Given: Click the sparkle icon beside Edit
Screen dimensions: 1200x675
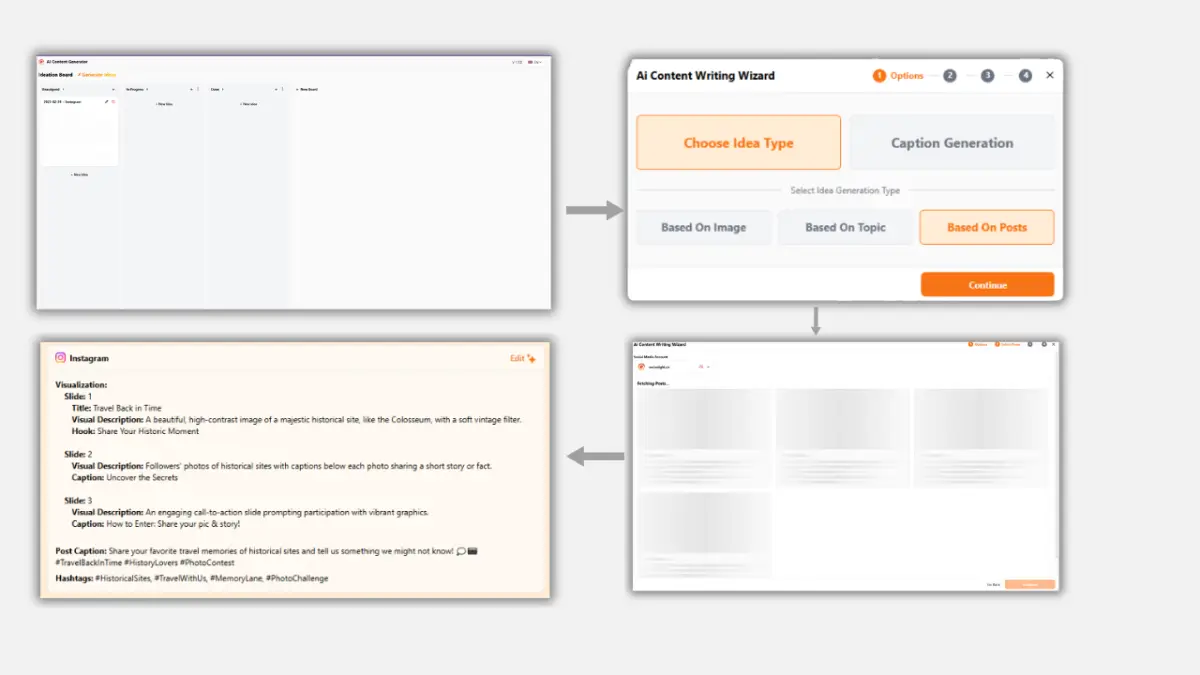Looking at the screenshot, I should (x=532, y=358).
